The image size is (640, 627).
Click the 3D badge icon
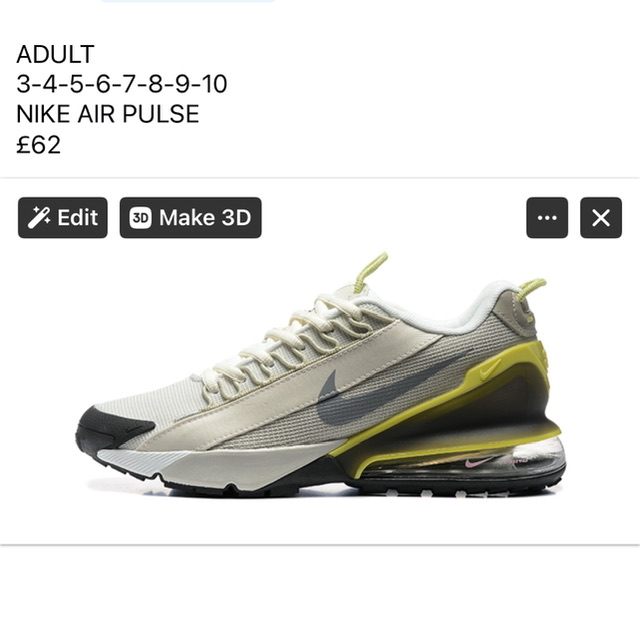click(x=141, y=218)
